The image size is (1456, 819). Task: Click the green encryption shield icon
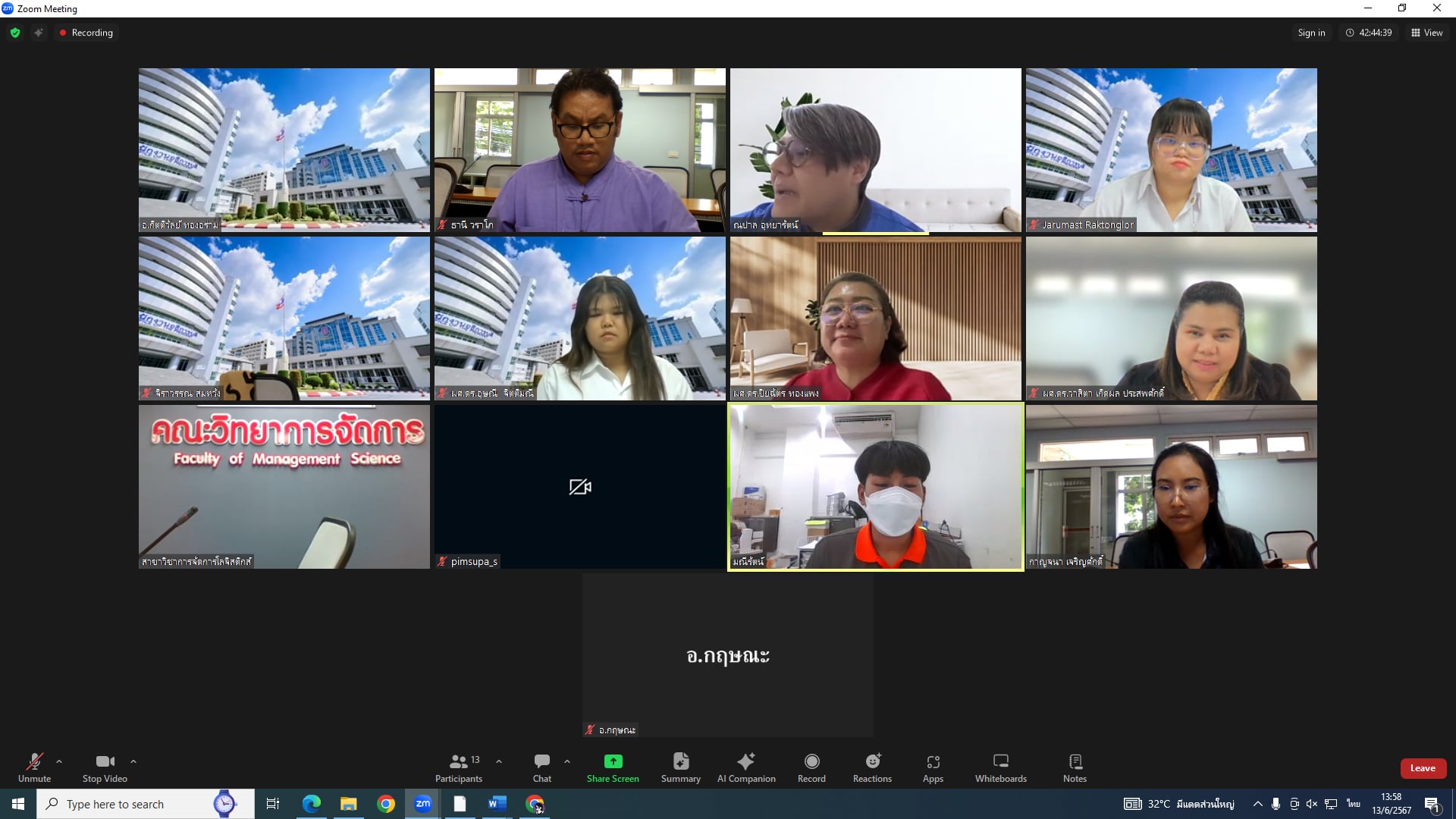pyautogui.click(x=15, y=33)
